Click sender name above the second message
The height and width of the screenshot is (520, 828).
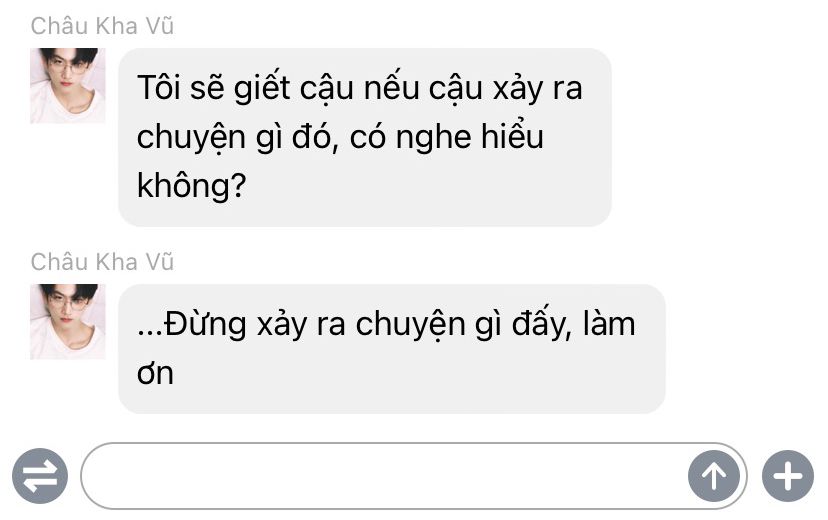click(x=102, y=262)
